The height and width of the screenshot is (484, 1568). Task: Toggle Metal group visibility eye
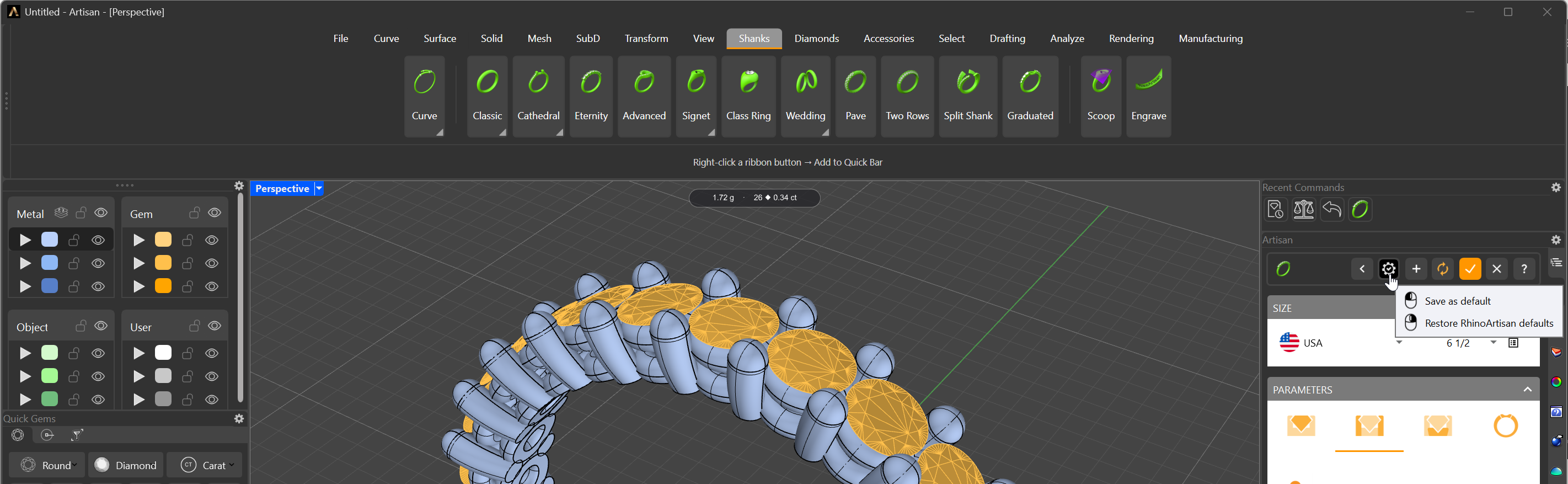pos(101,212)
